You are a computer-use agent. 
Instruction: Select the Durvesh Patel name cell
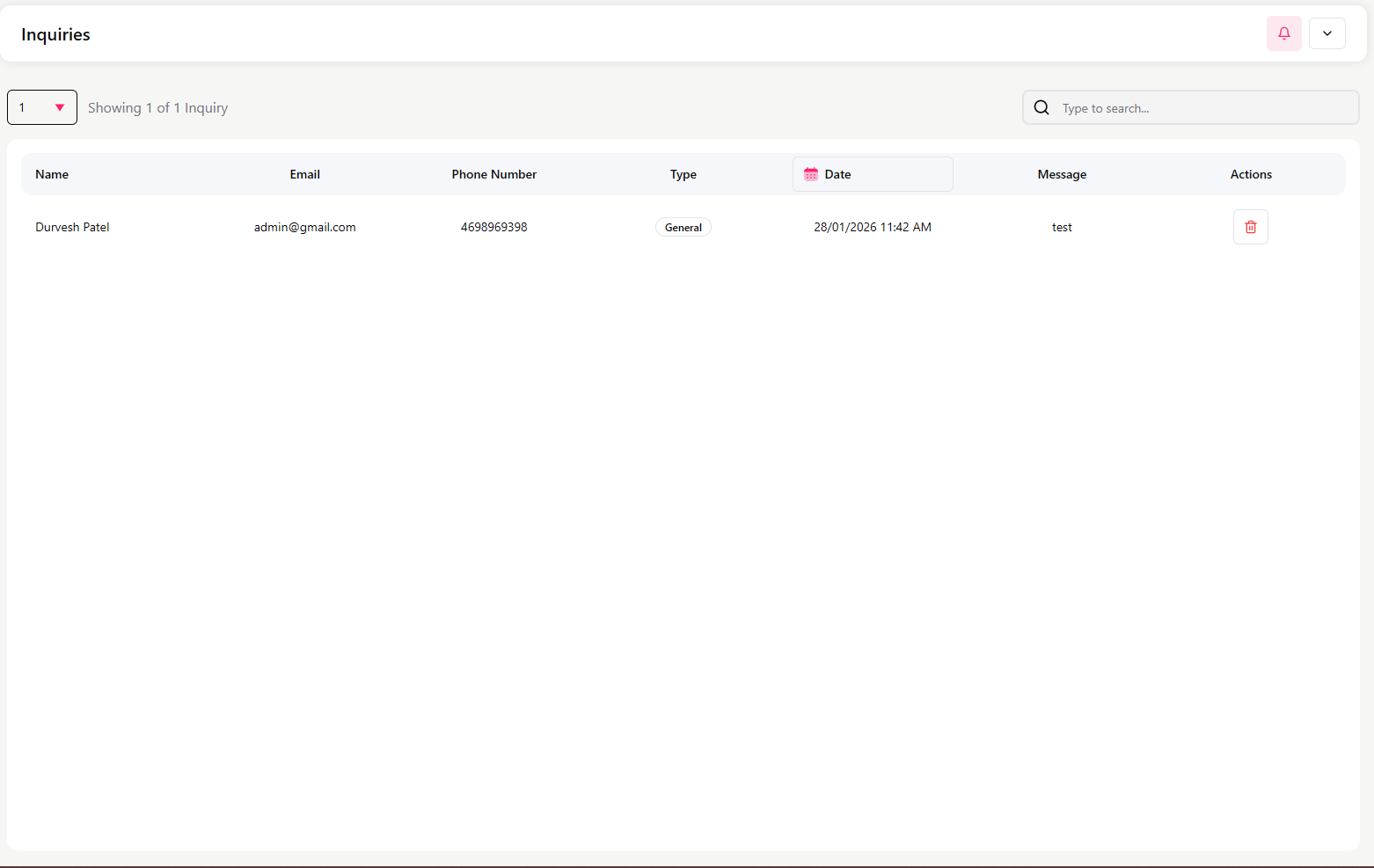72,227
